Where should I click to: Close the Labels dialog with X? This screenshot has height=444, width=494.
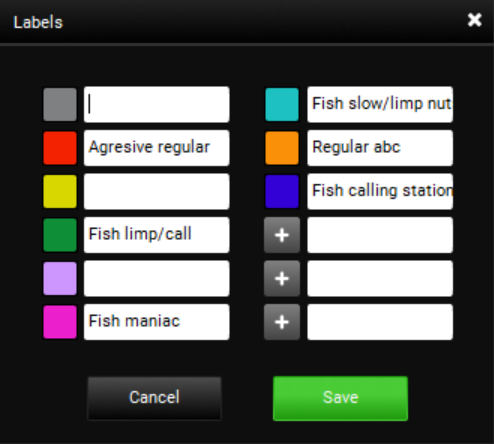click(474, 20)
